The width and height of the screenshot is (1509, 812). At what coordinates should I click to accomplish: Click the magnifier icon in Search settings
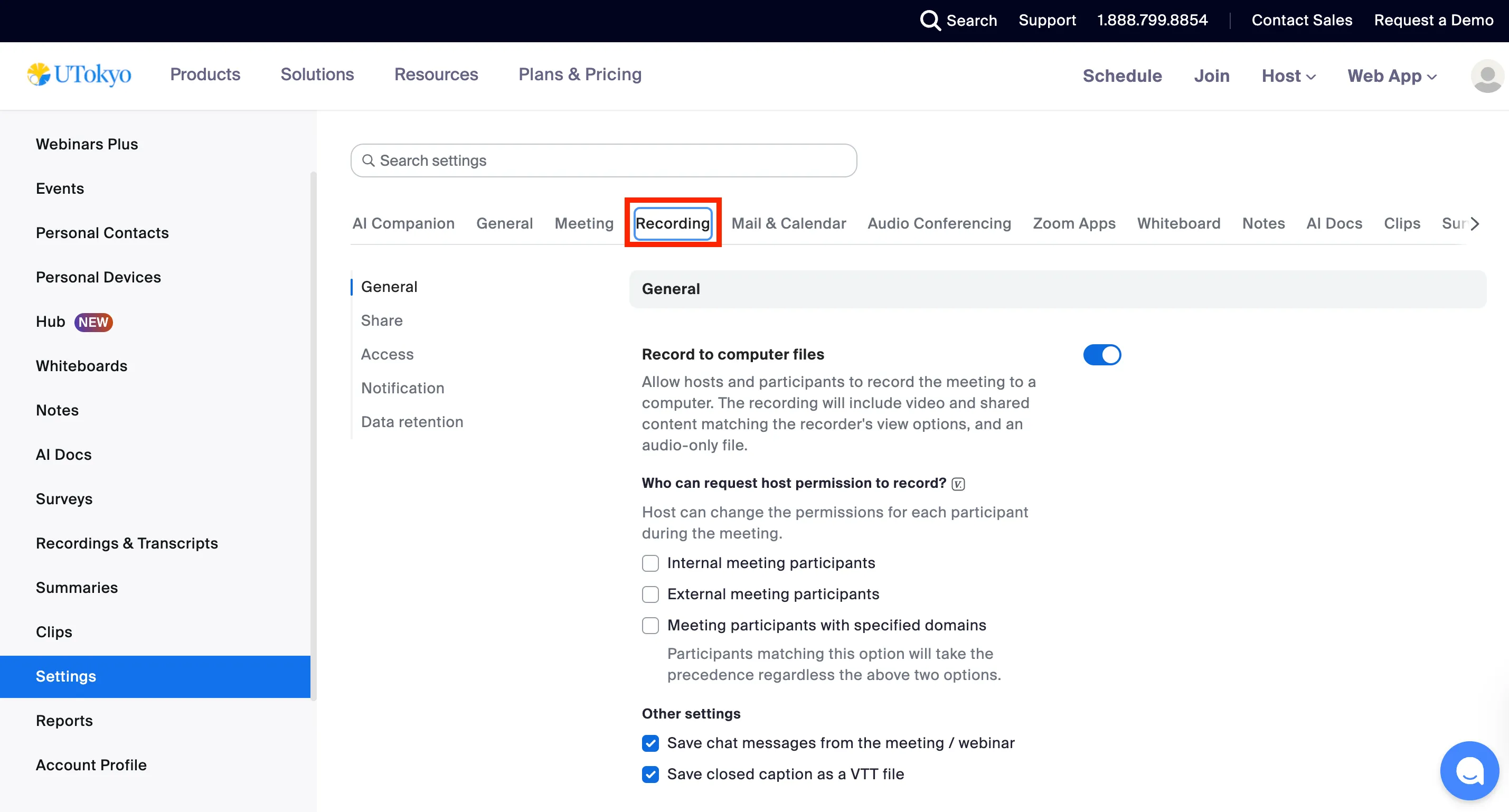[x=368, y=160]
